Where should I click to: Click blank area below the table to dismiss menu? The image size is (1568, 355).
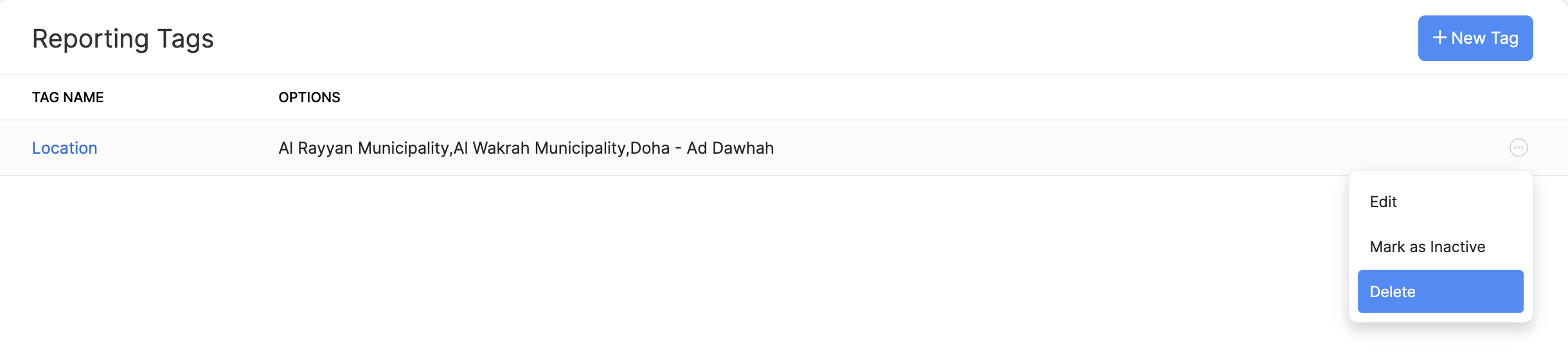pyautogui.click(x=643, y=270)
